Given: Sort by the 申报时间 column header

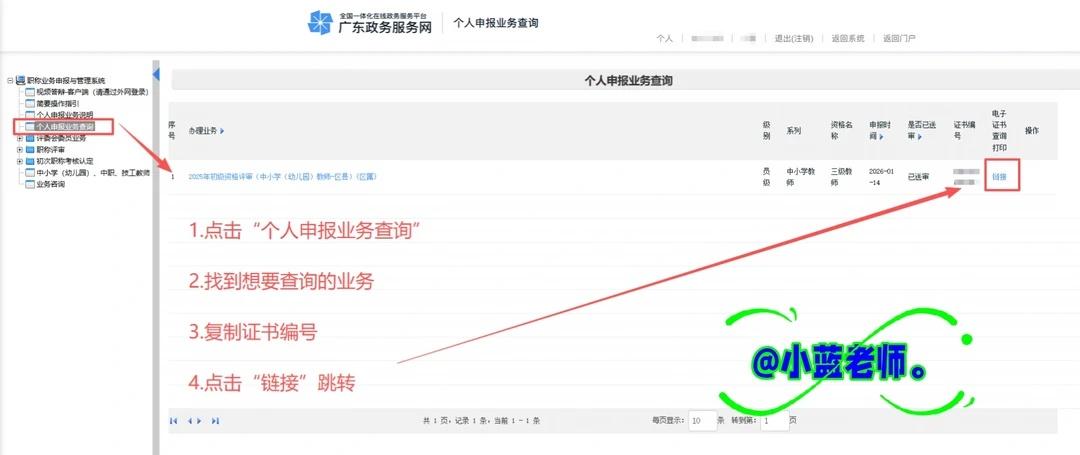Looking at the screenshot, I should pyautogui.click(x=880, y=131).
